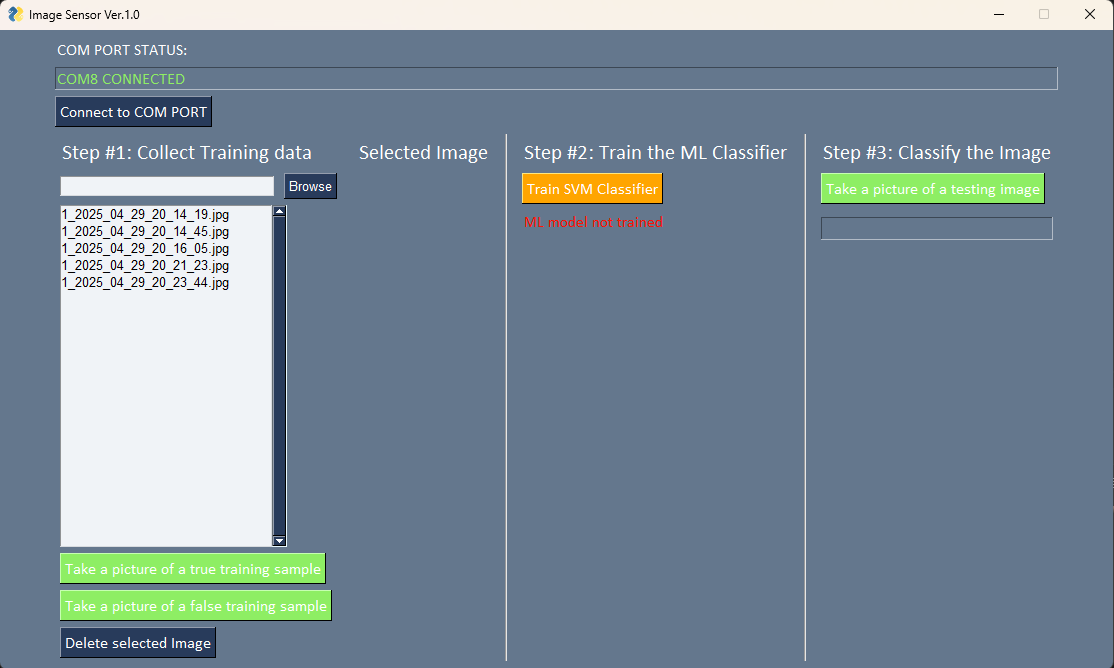Select 1_2025_04_29_20_14_19.jpg in the list
This screenshot has width=1114, height=668.
tap(146, 215)
